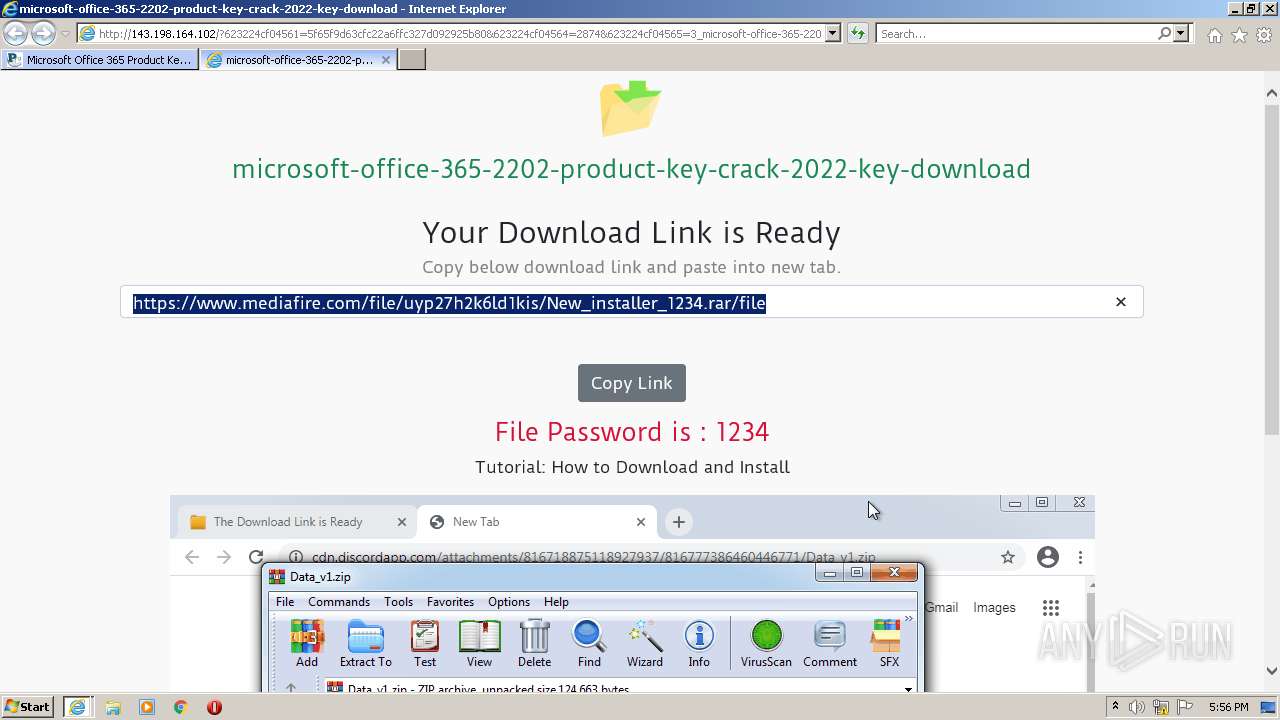
Task: Clear the link field with X
Action: pos(1121,302)
